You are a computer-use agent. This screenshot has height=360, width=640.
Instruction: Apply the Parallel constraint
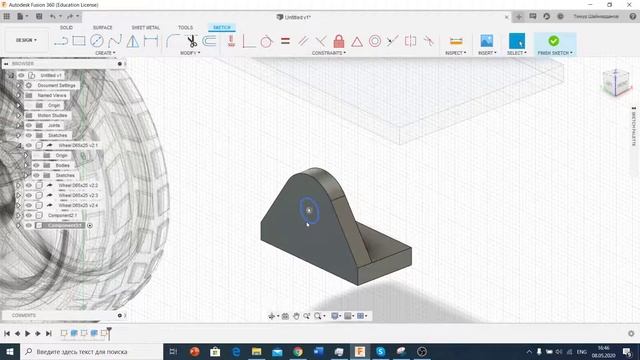[303, 41]
